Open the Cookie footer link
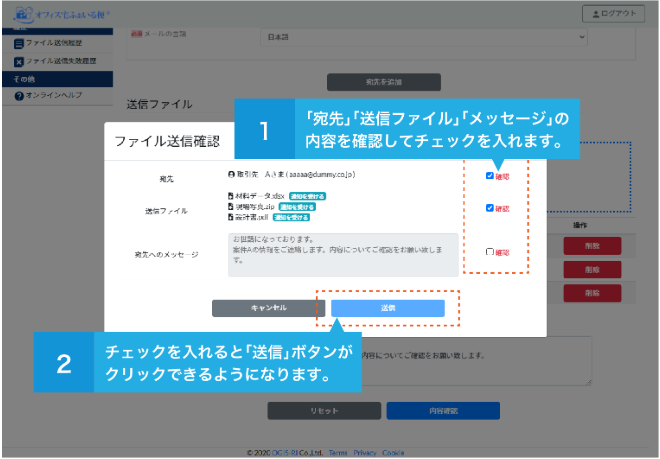The height and width of the screenshot is (459, 660). [393, 453]
